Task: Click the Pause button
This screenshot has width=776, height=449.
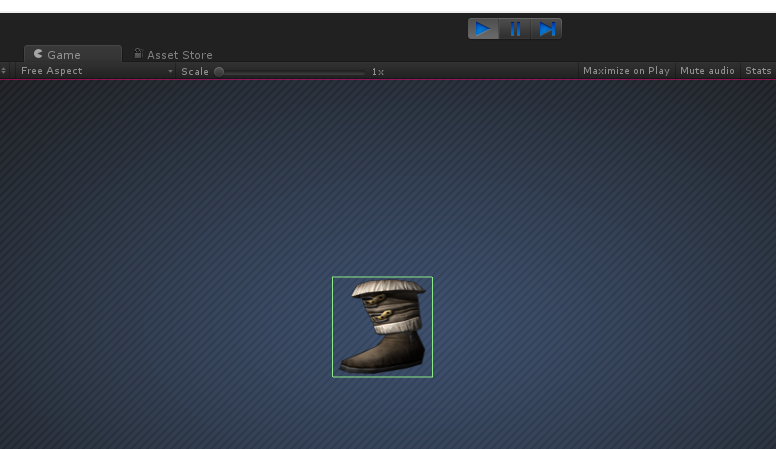Action: click(x=515, y=29)
